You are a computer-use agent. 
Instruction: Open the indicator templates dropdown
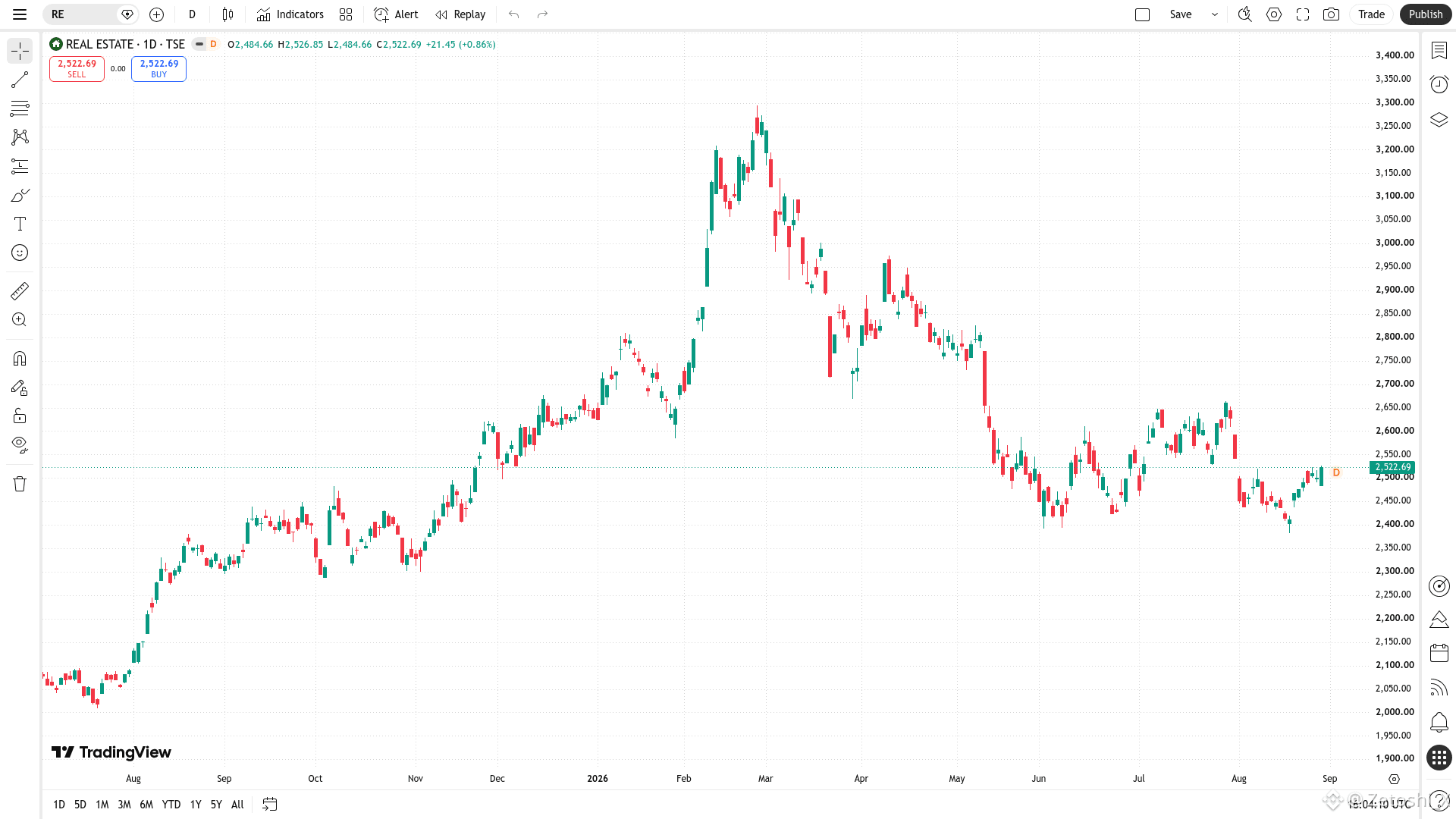(x=346, y=14)
